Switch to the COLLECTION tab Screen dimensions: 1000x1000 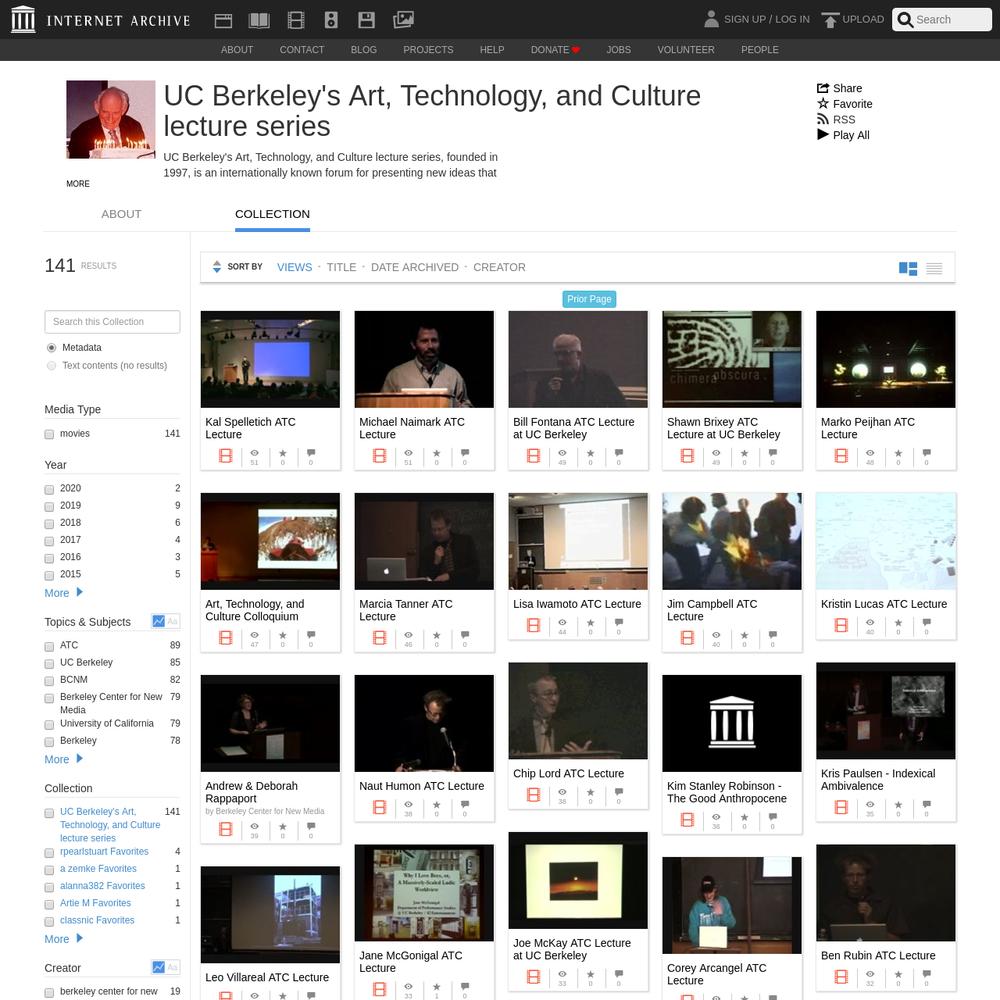point(272,214)
